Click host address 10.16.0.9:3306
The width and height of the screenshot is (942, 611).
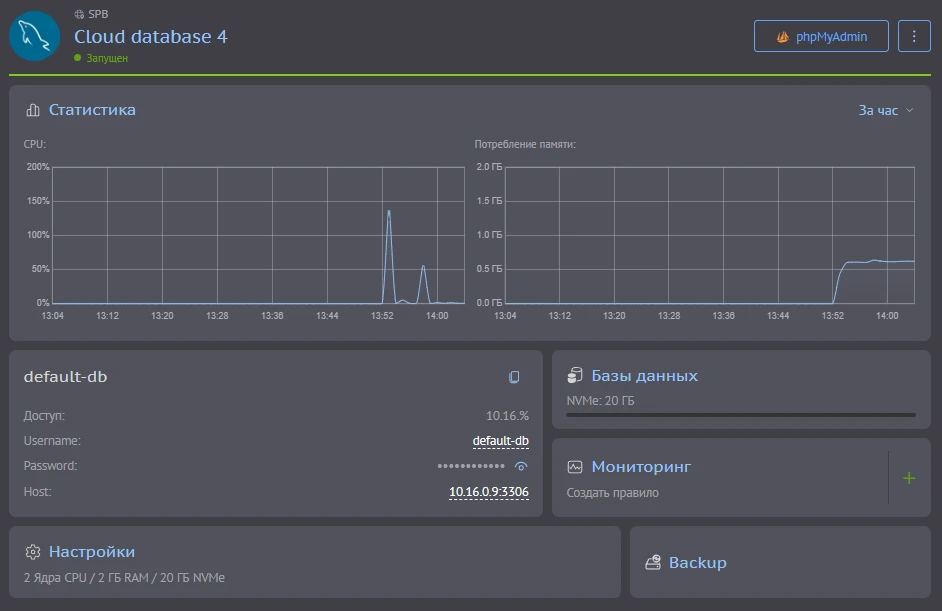[488, 492]
